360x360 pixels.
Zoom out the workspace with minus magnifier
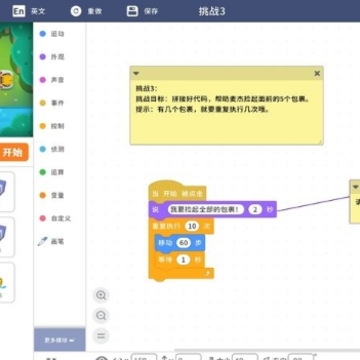101,315
